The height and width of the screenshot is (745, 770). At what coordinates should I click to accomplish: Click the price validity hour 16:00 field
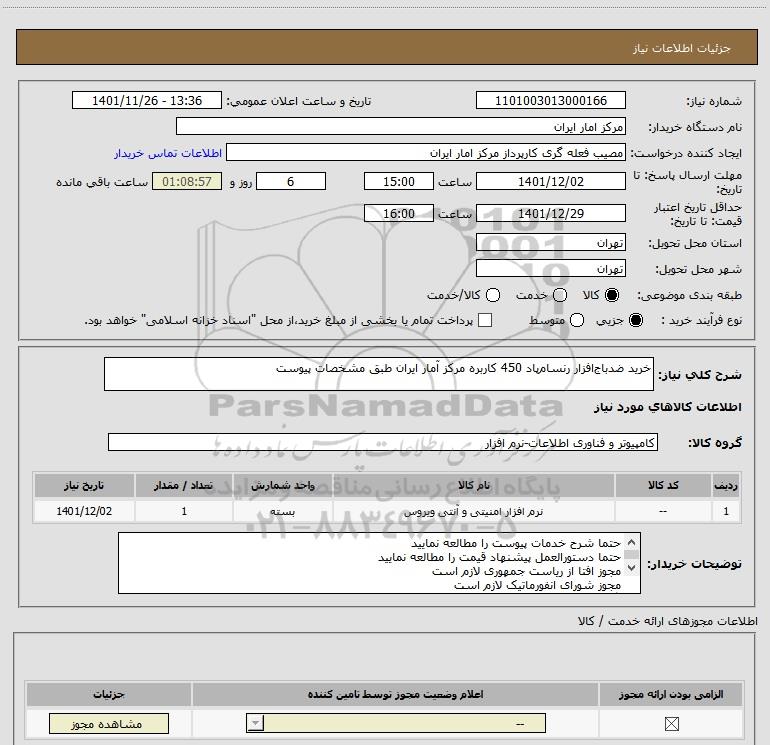399,213
